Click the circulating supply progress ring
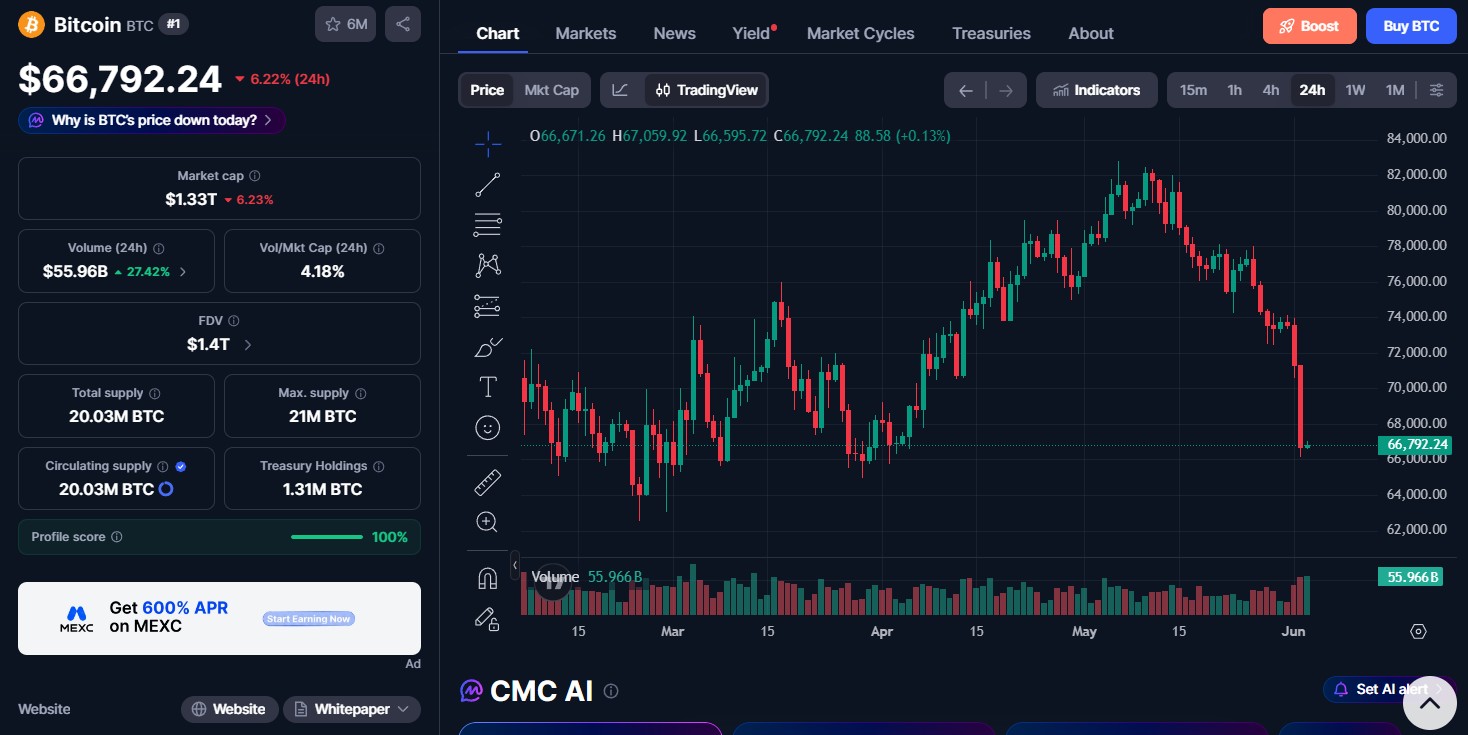This screenshot has height=735, width=1468. click(166, 489)
